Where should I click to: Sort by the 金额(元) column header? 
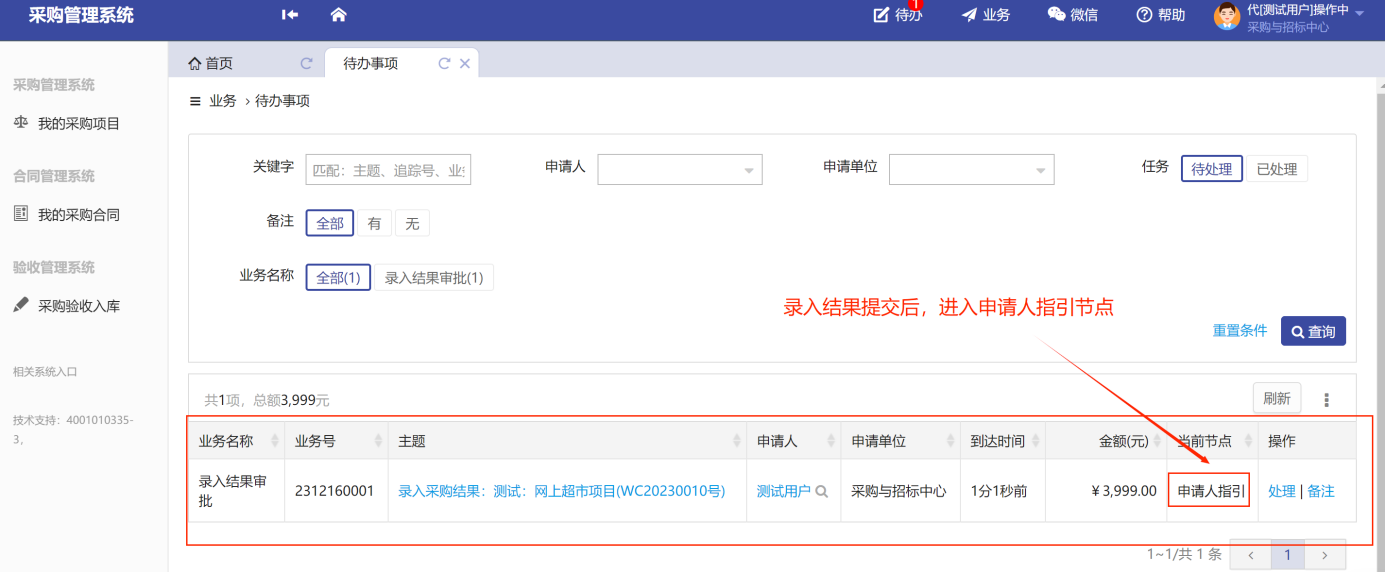(x=1123, y=441)
